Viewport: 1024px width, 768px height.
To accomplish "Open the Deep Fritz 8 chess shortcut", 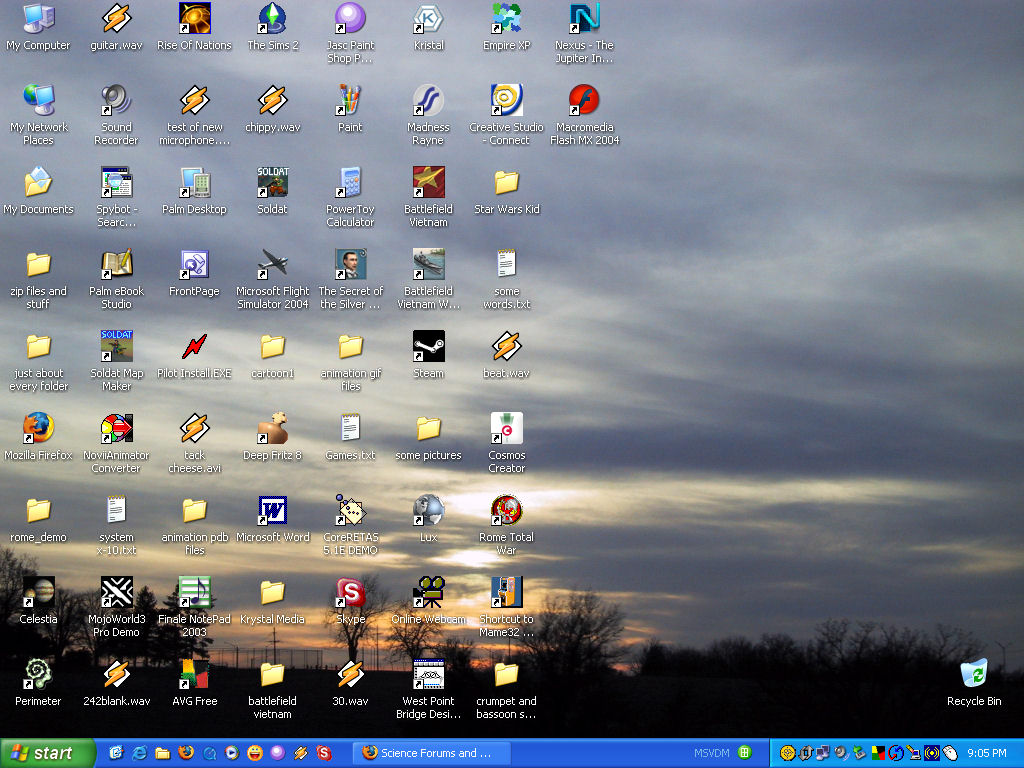I will (272, 429).
